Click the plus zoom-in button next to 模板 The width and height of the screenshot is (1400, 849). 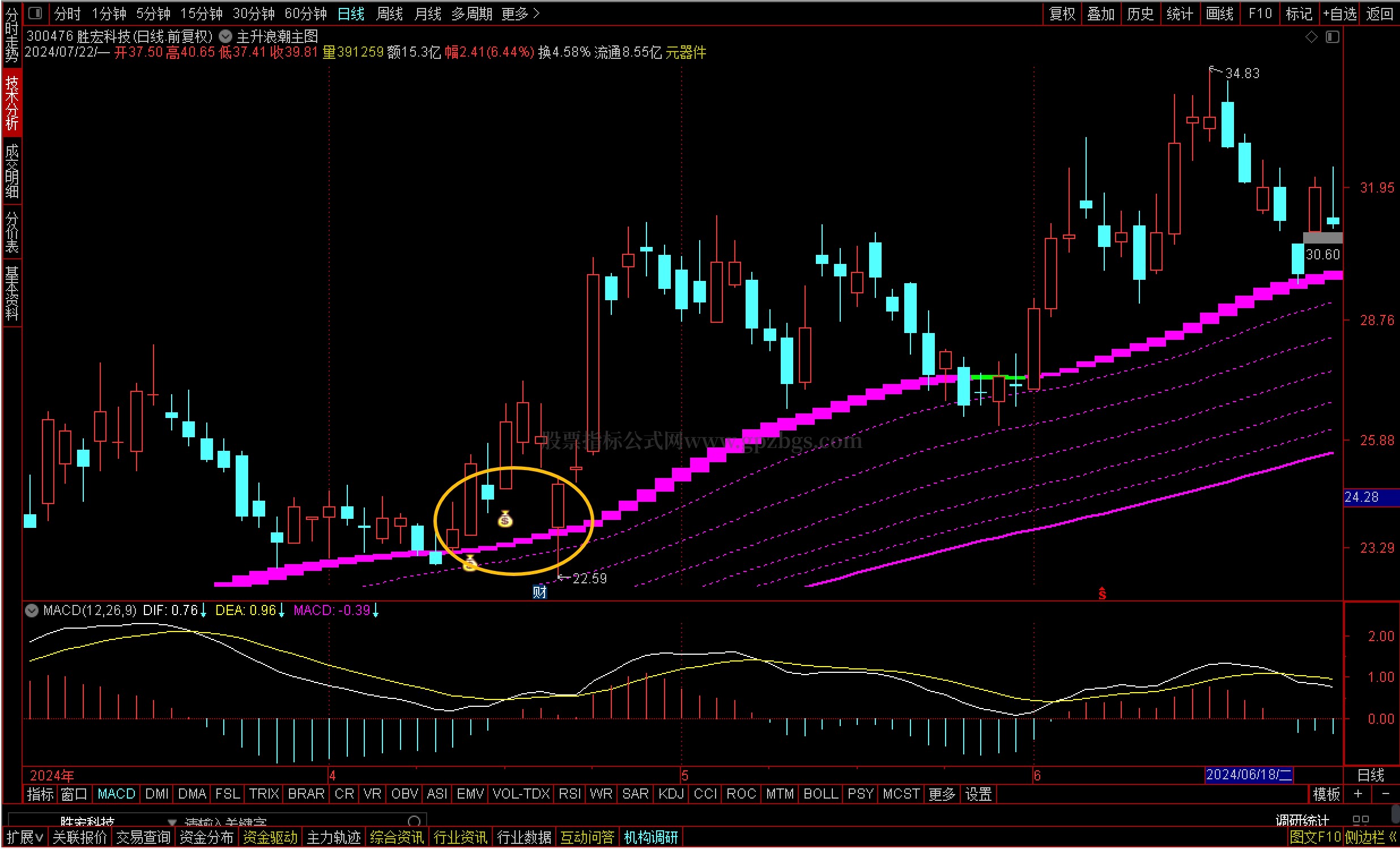tap(1358, 794)
